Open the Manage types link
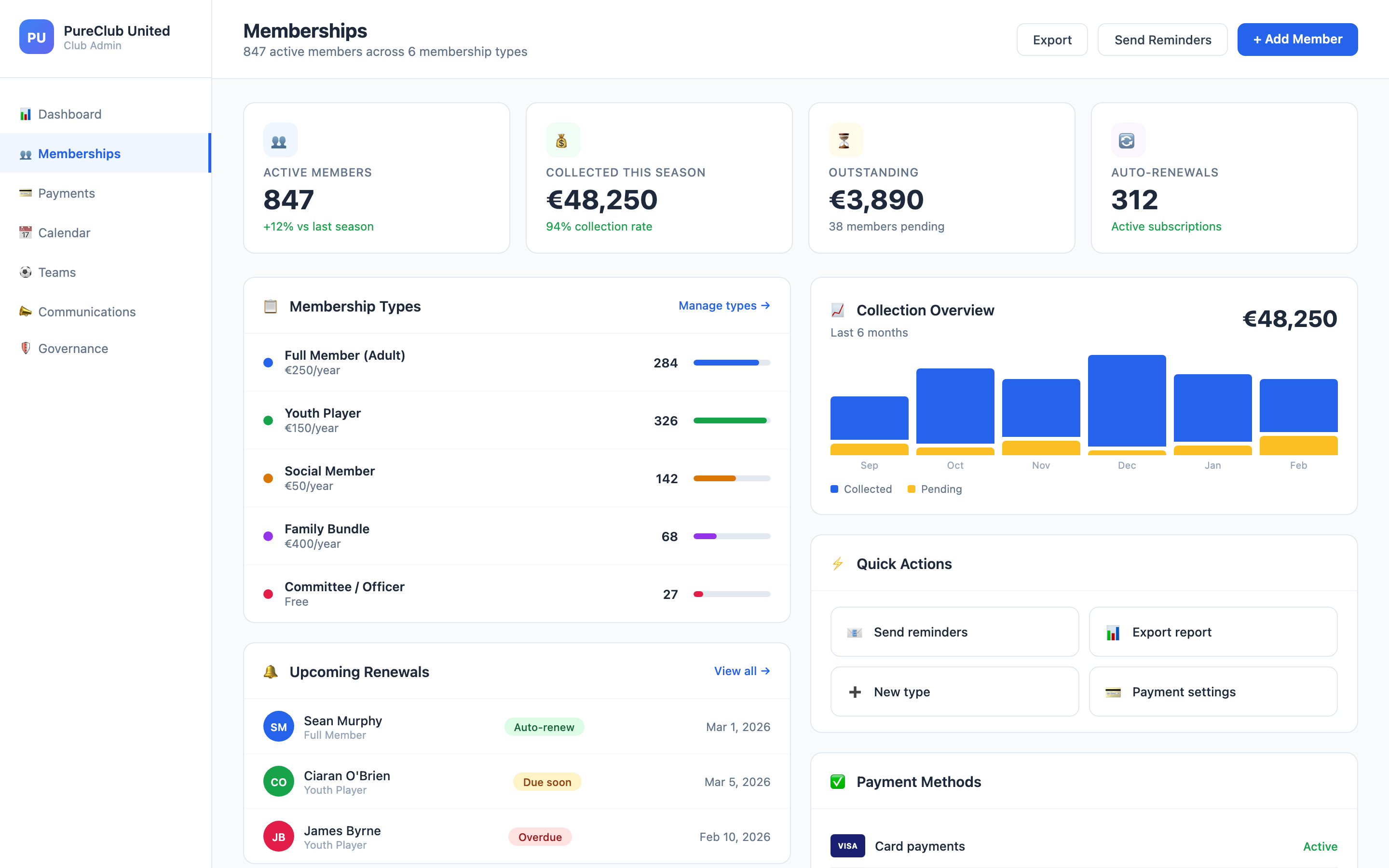The height and width of the screenshot is (868, 1389). point(724,306)
